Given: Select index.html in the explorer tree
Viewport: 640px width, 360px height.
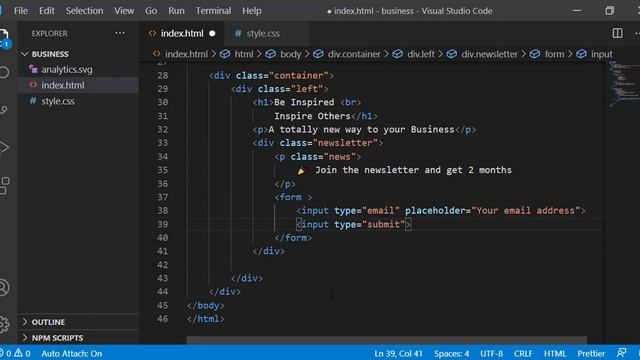Looking at the screenshot, I should (78, 85).
